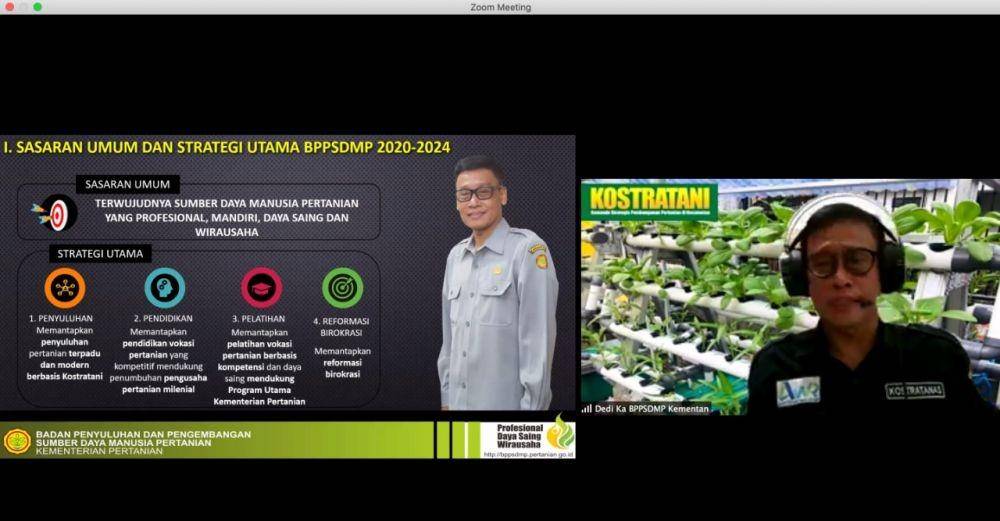This screenshot has height=521, width=1000.
Task: Select the Dedi Ka BPPSDMP Kementan participant video
Action: (790, 297)
